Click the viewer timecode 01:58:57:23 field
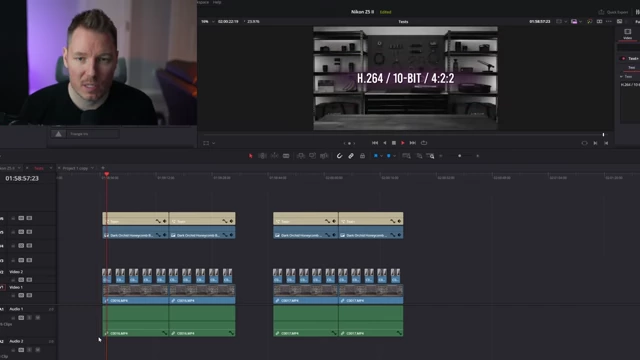This screenshot has width=640, height=360. (x=540, y=21)
